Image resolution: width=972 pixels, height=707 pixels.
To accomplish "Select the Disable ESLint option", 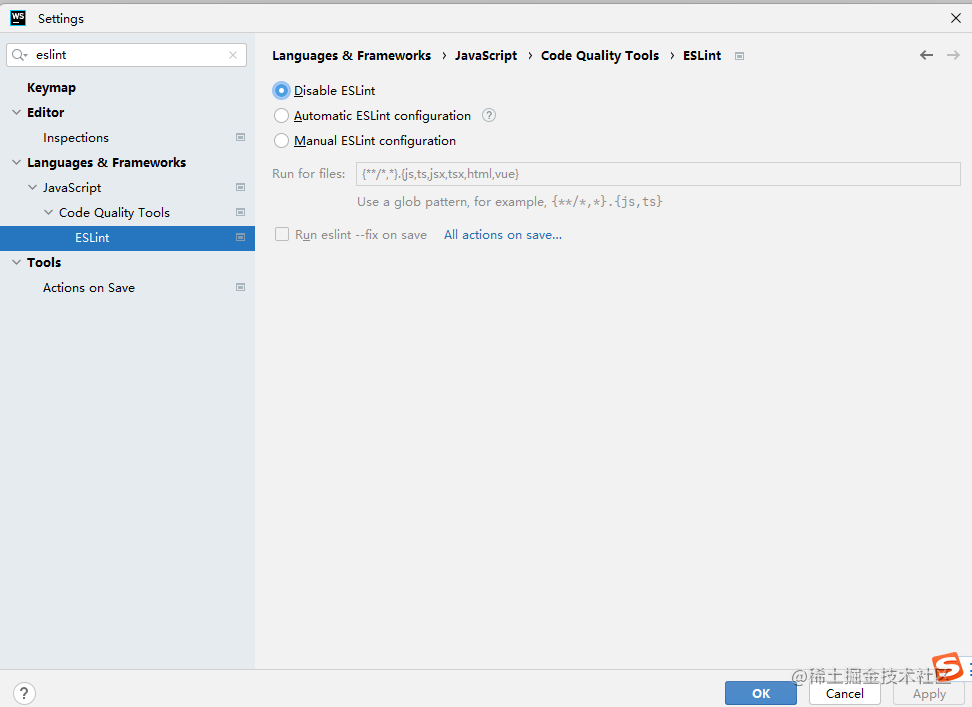I will (281, 90).
